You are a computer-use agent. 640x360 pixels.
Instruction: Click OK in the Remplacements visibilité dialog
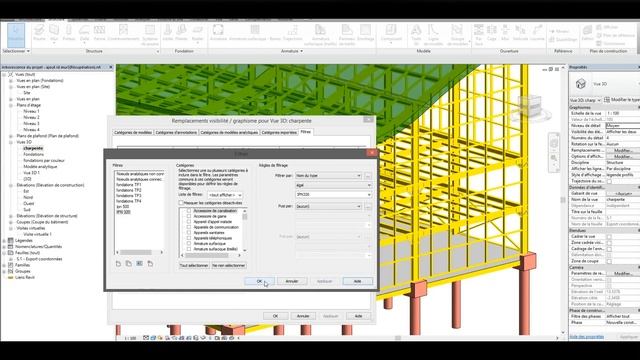point(276,316)
